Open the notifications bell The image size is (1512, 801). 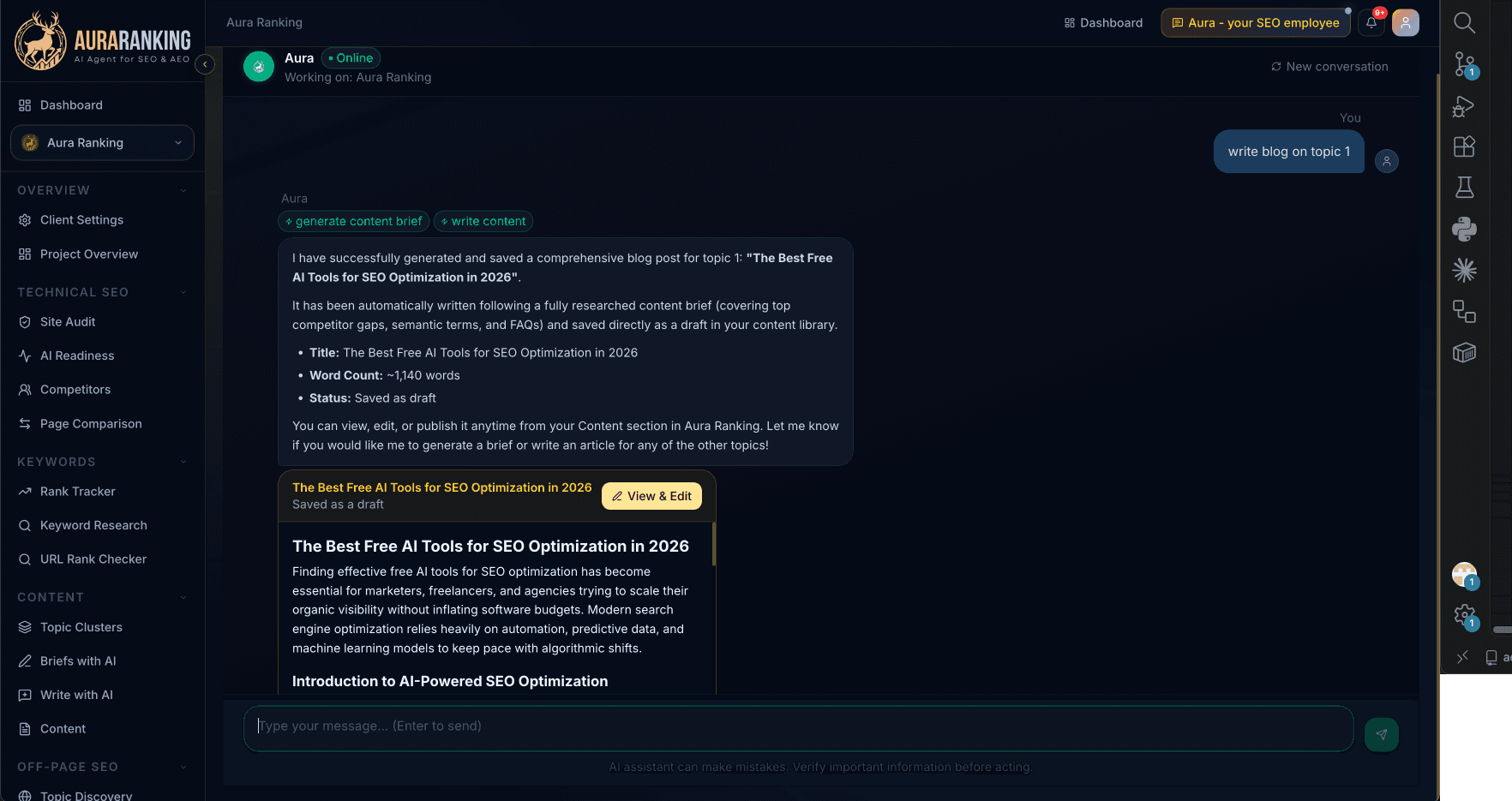click(x=1371, y=23)
